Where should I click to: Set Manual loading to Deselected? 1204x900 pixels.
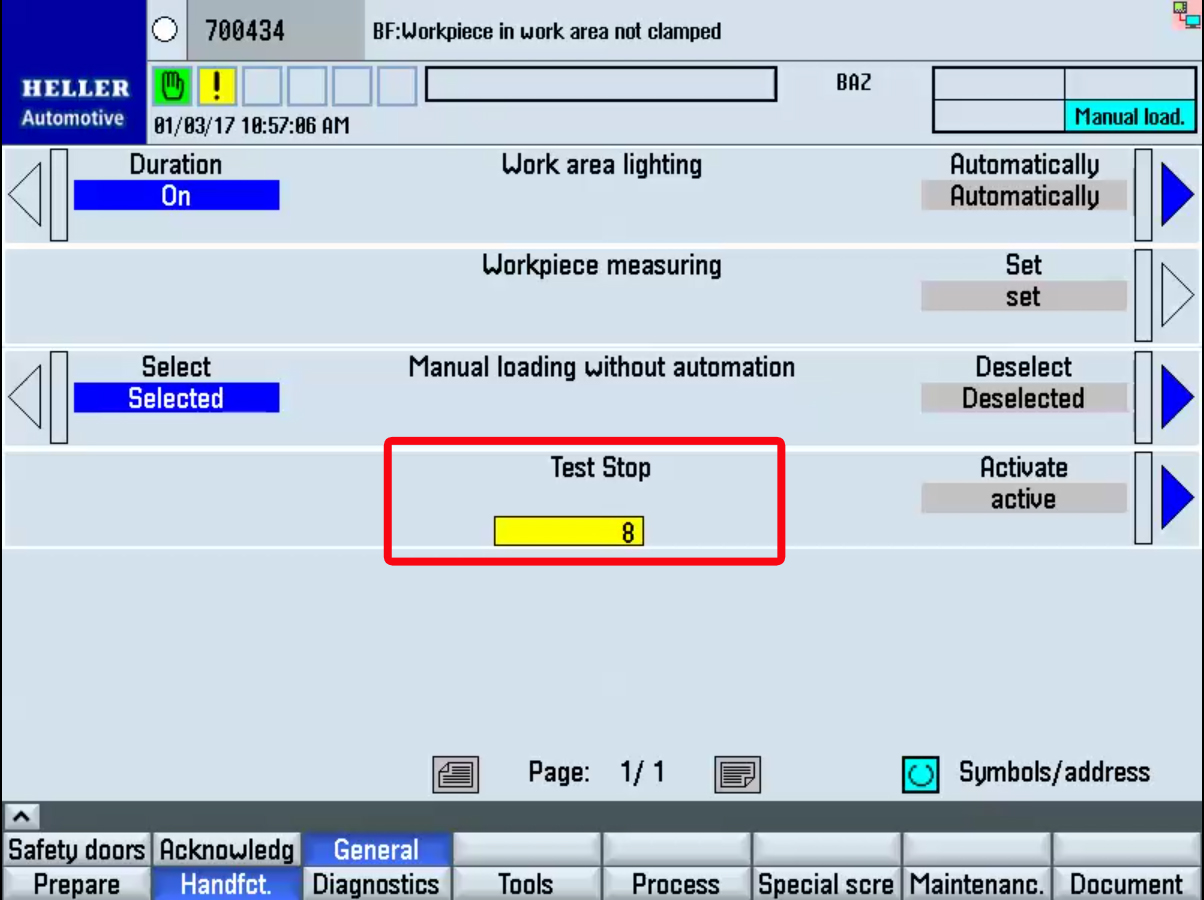(1023, 398)
